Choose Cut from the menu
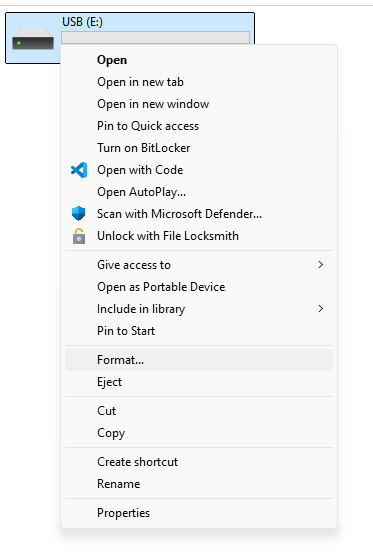 [199, 411]
